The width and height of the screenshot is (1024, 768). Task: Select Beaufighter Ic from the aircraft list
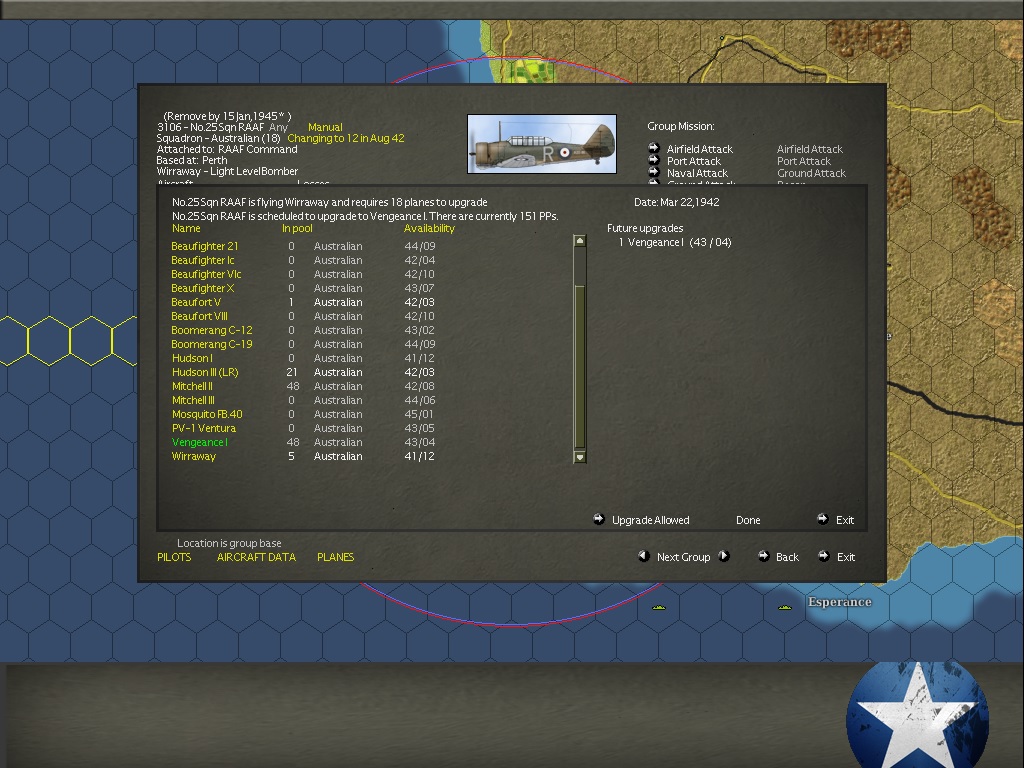[202, 260]
